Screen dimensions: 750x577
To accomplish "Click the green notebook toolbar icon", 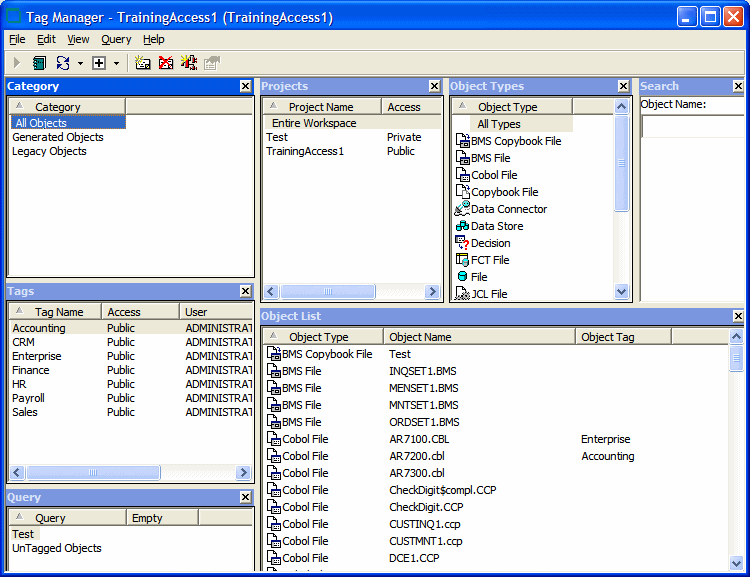I will [x=39, y=63].
